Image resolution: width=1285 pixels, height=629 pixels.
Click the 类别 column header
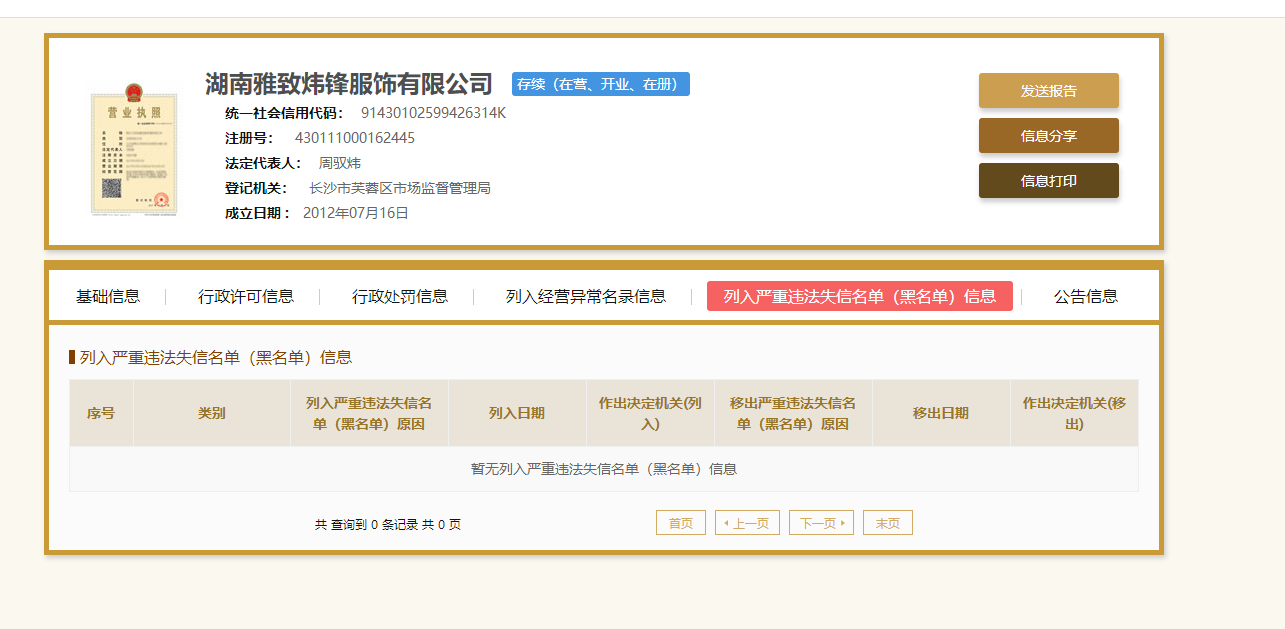(x=212, y=413)
